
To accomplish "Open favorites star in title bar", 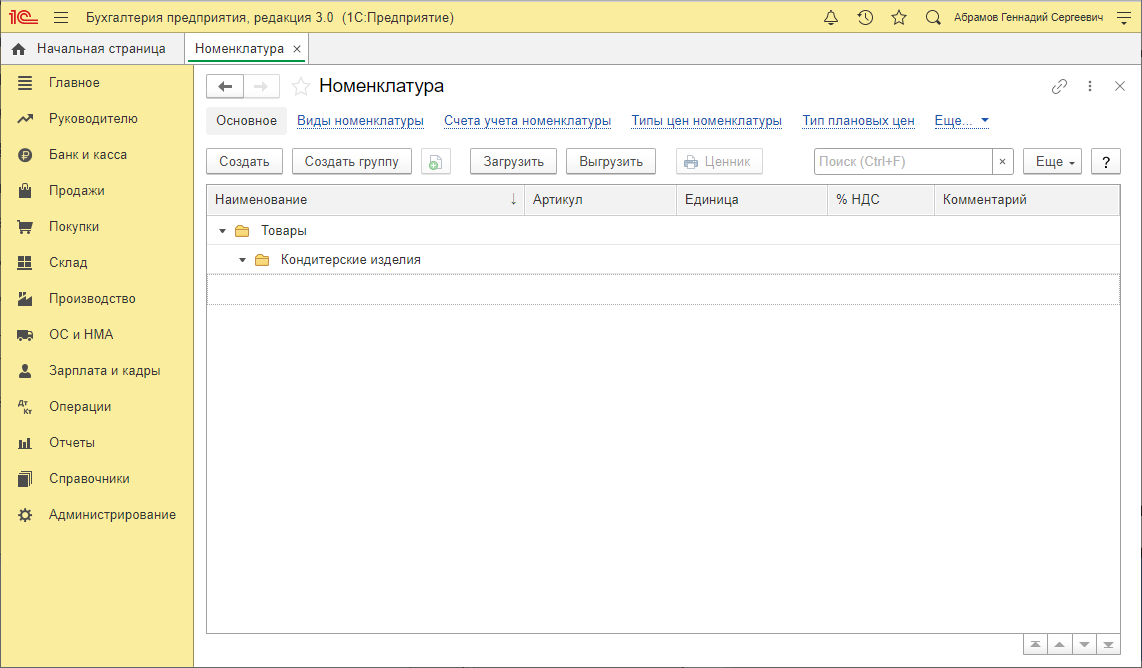I will (899, 18).
